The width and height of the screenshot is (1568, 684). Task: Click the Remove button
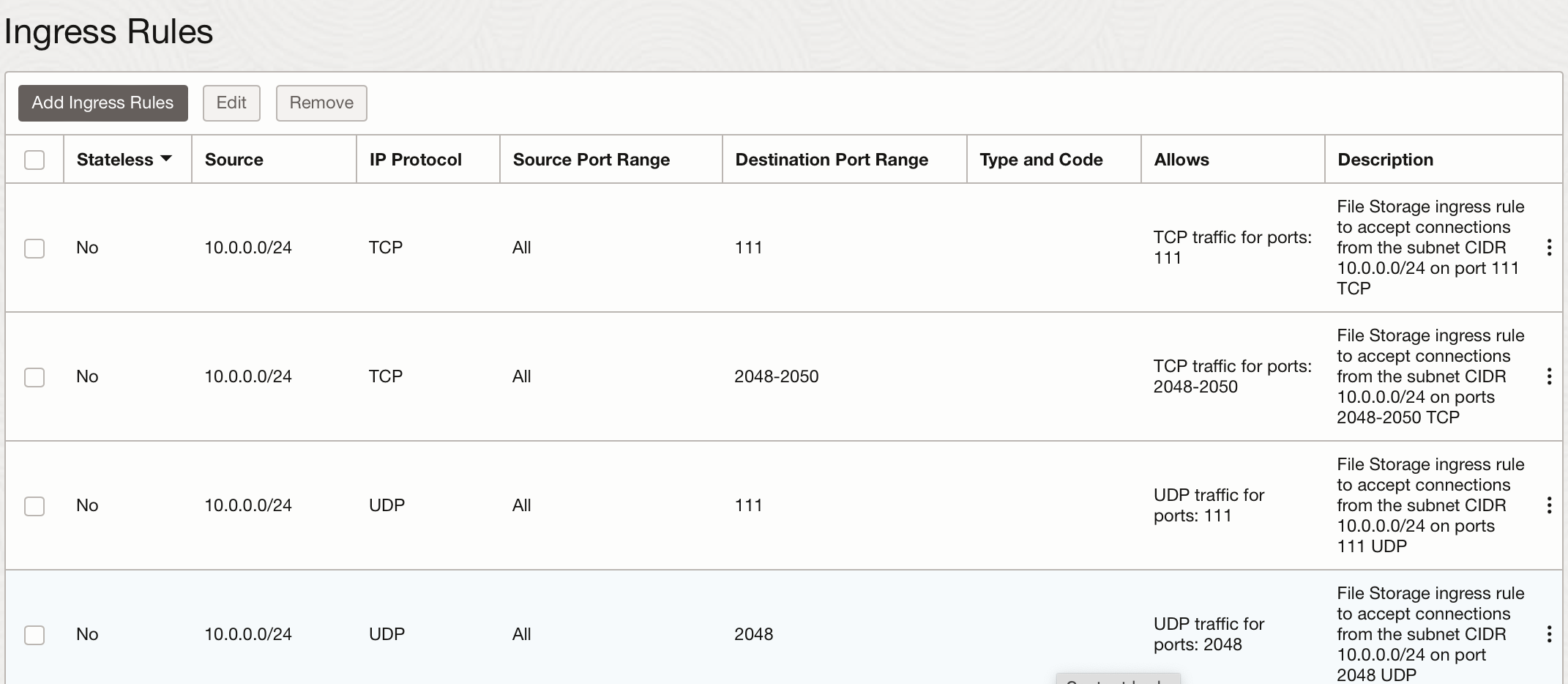coord(321,103)
